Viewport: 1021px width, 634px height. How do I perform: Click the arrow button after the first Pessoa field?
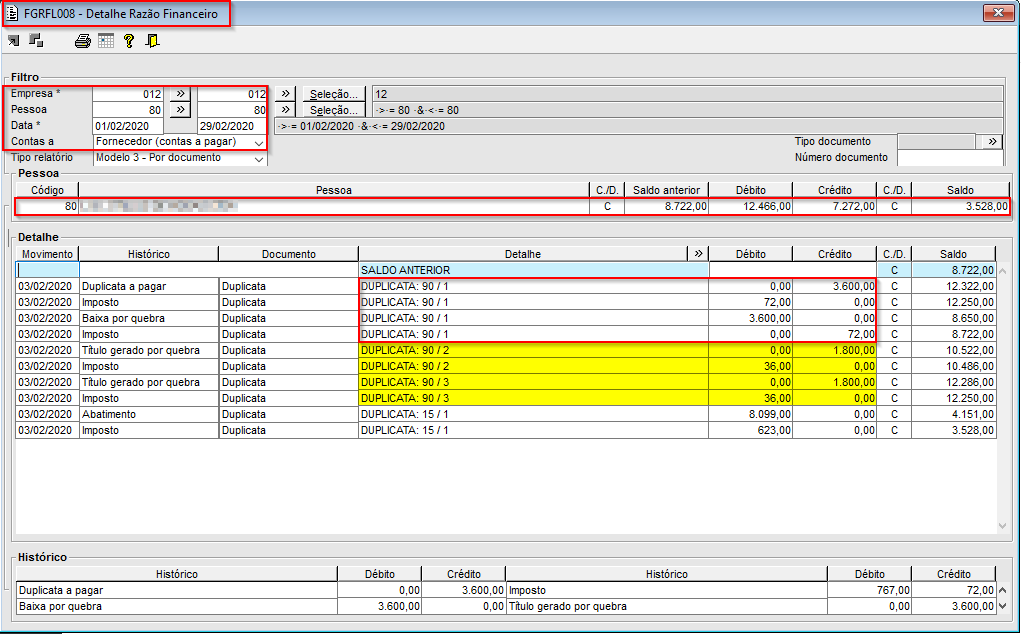180,110
